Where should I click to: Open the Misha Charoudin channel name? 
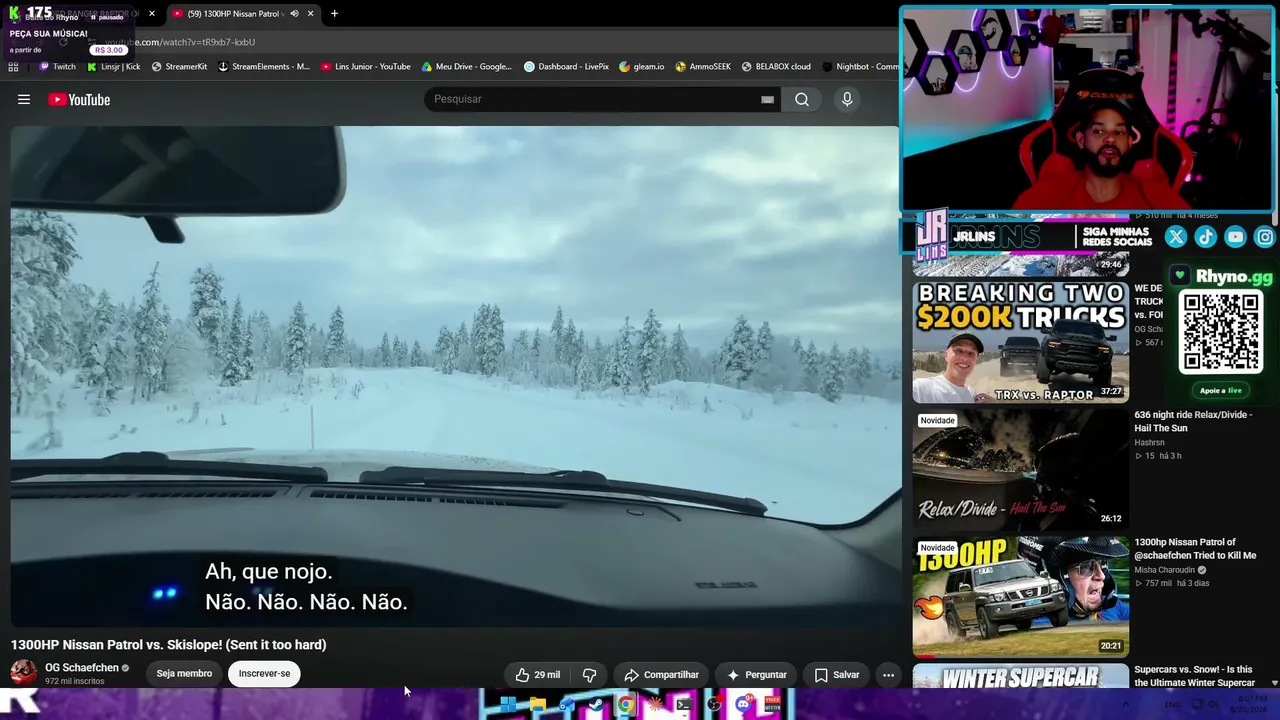(x=1164, y=570)
